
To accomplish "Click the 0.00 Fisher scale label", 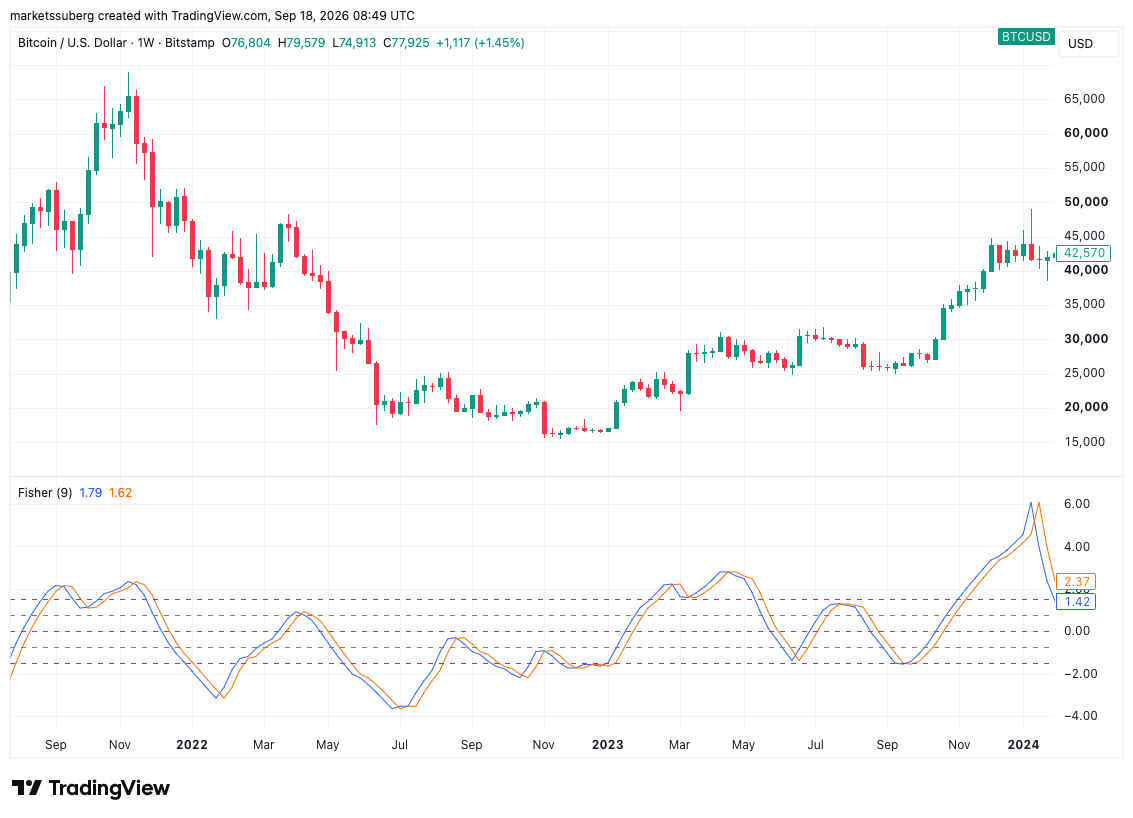I will click(1077, 631).
